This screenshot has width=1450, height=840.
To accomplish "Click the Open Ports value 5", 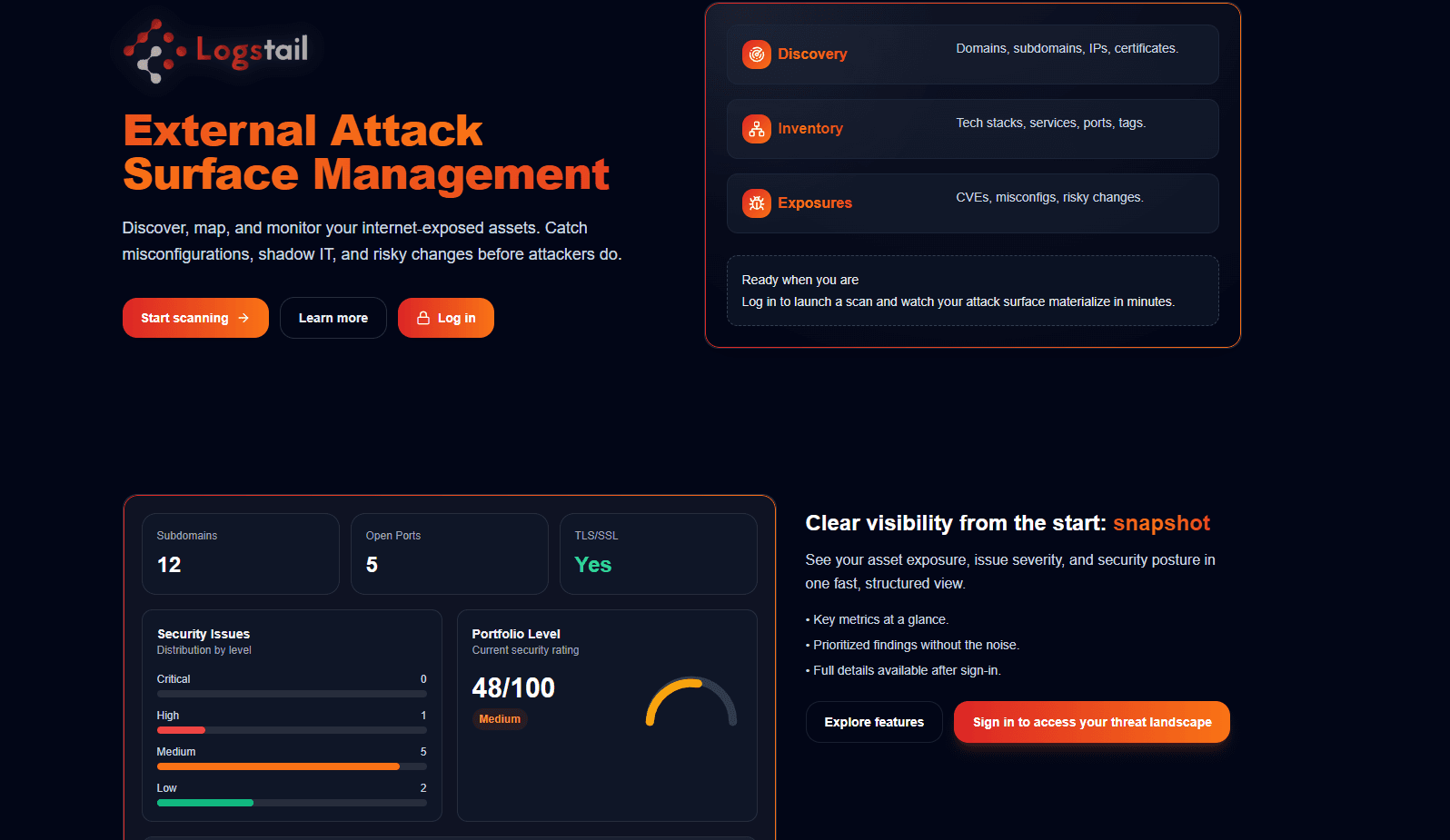I will (372, 565).
